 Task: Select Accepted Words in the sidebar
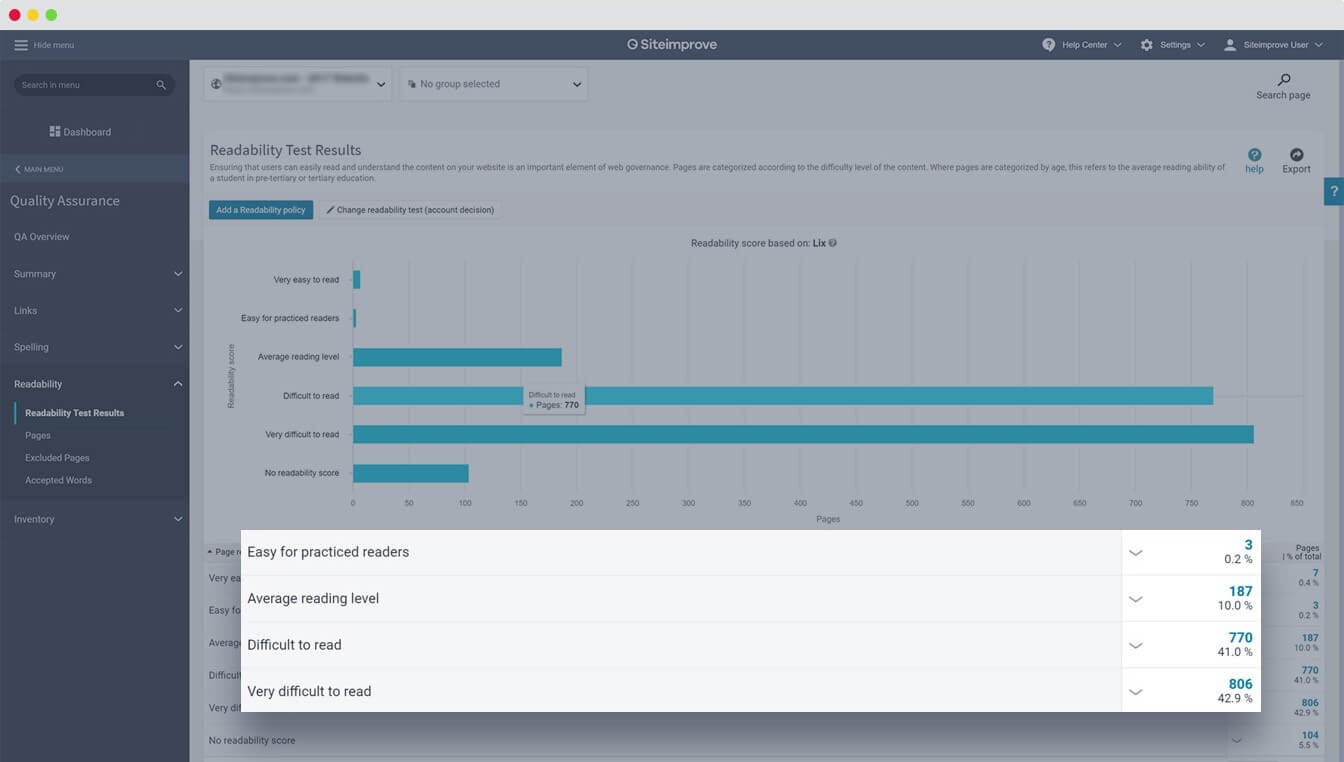click(x=58, y=480)
